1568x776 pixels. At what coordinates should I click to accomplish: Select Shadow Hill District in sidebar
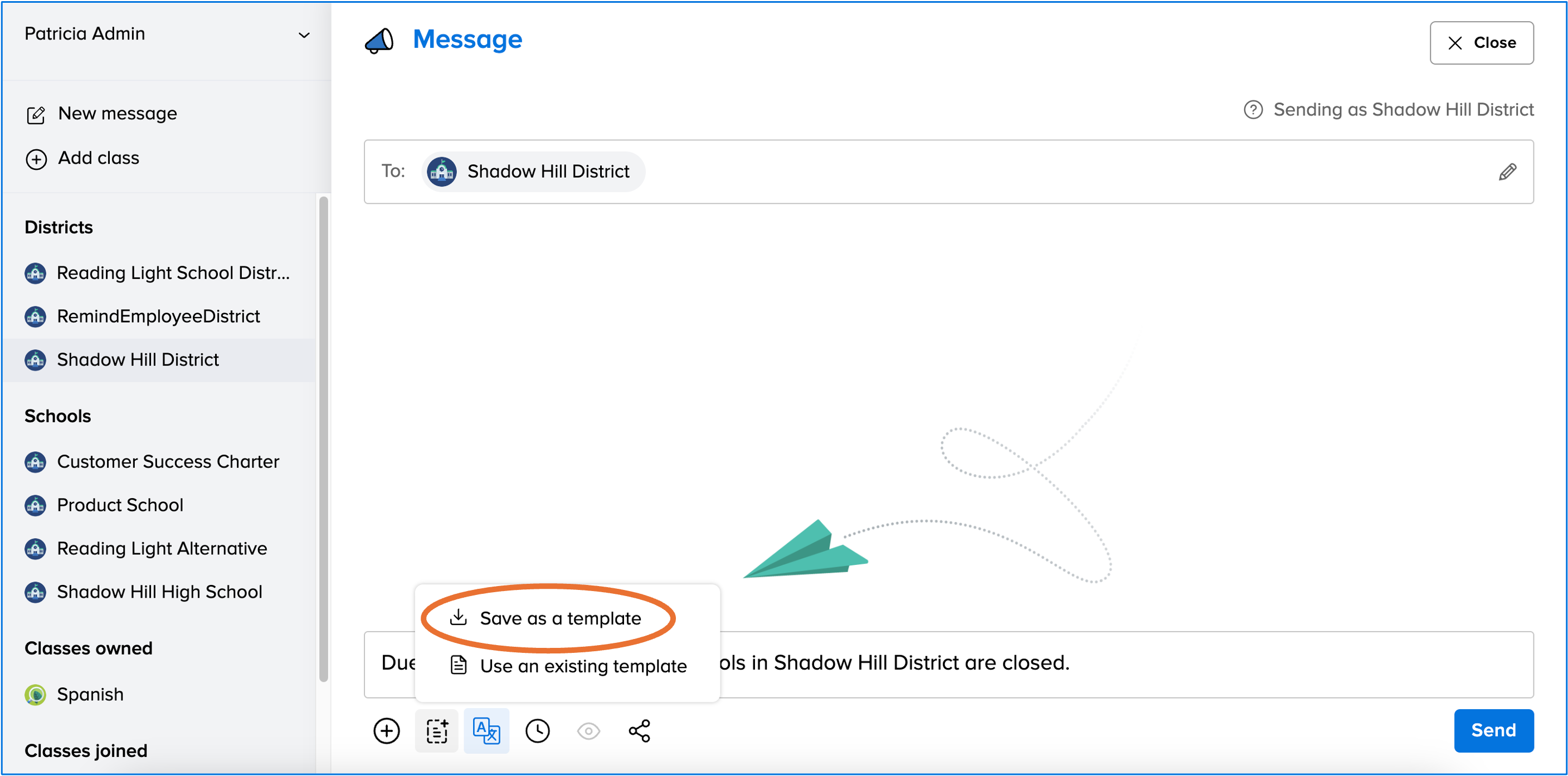(138, 360)
